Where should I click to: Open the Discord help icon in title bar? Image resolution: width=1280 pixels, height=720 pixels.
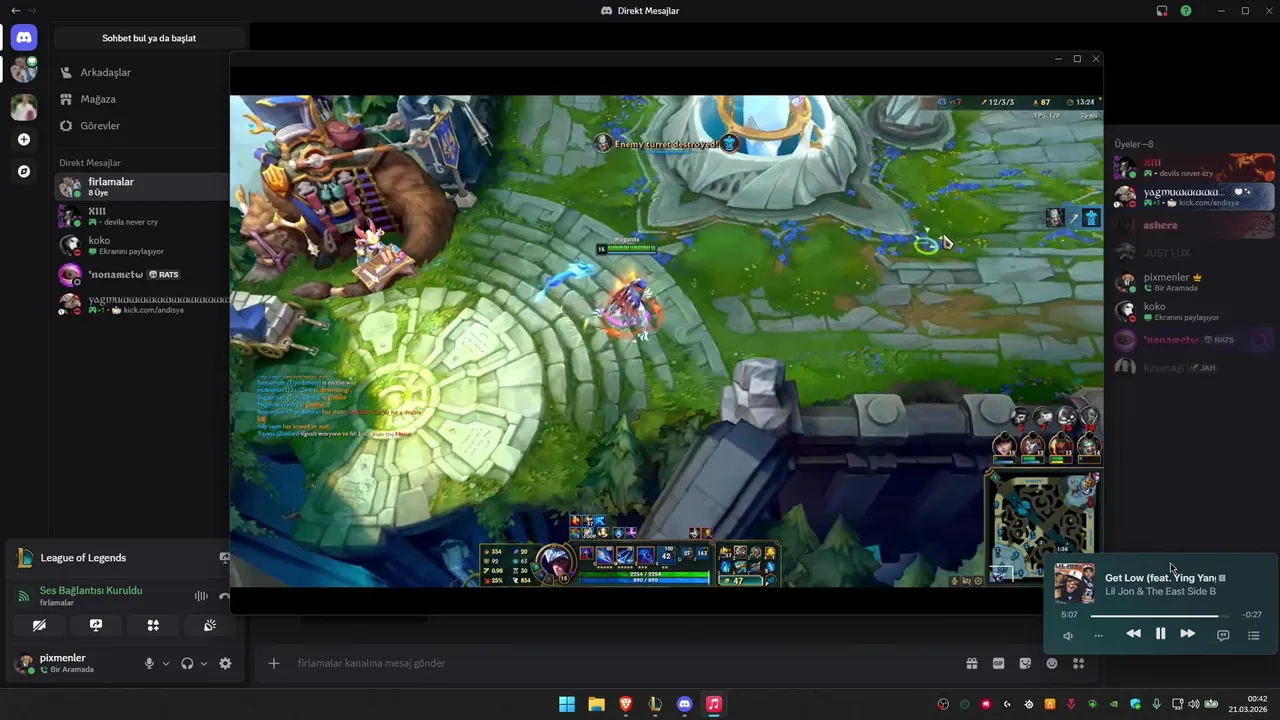point(1186,11)
